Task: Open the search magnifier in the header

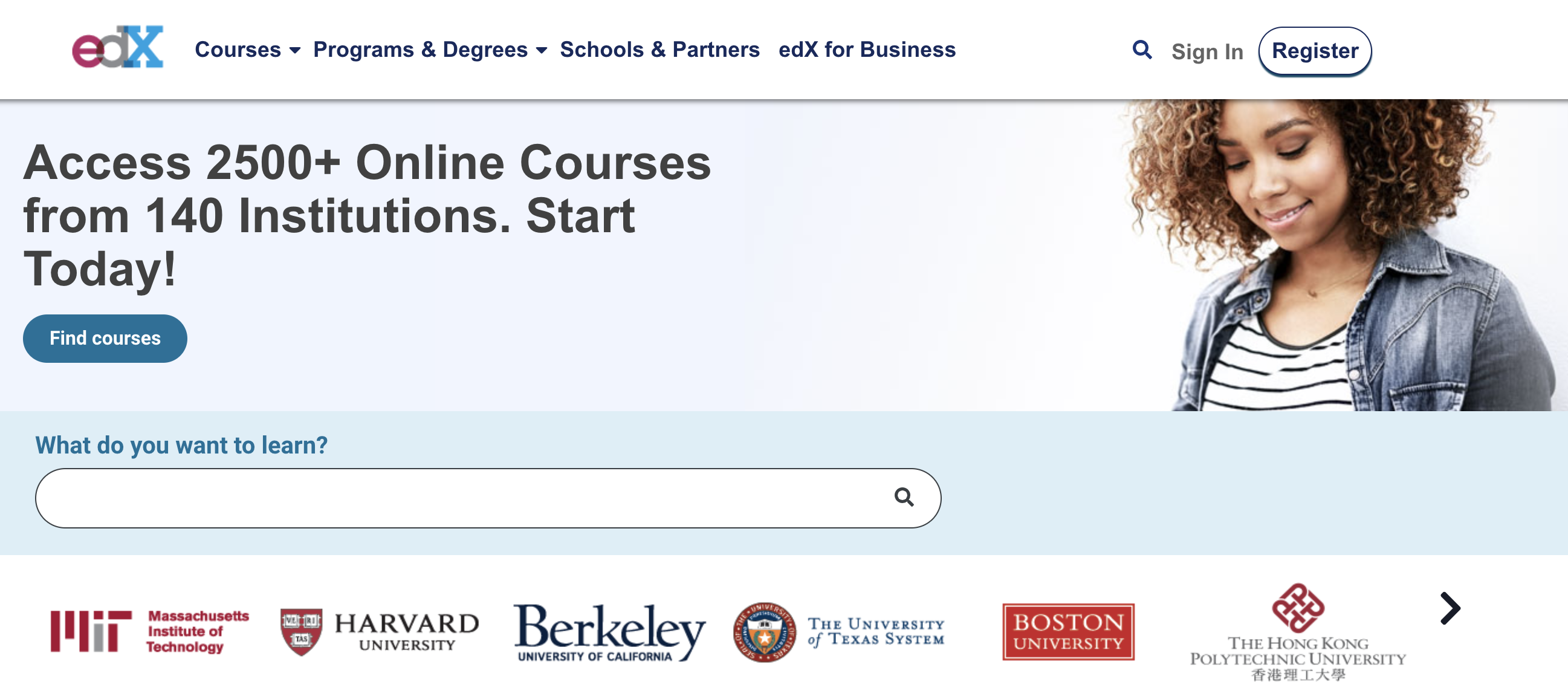Action: coord(1142,50)
